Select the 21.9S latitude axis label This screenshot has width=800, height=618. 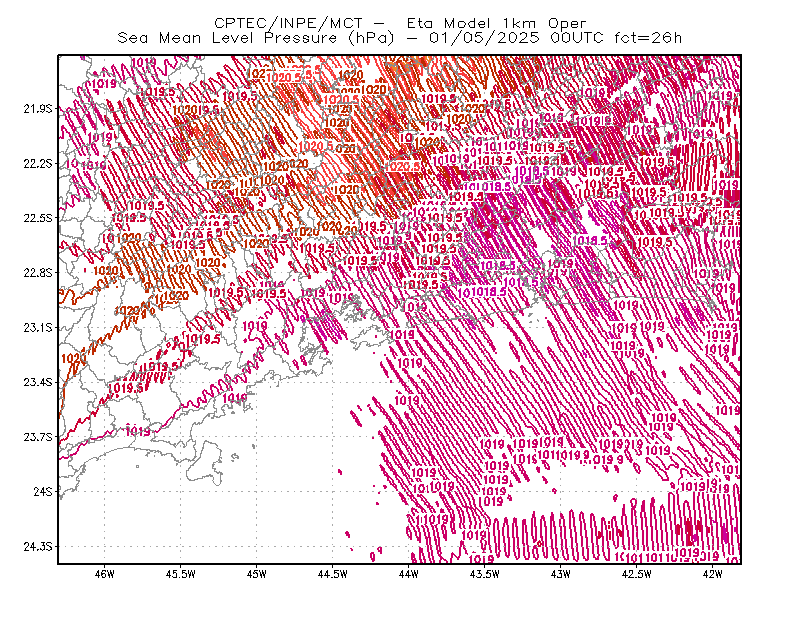click(x=38, y=109)
